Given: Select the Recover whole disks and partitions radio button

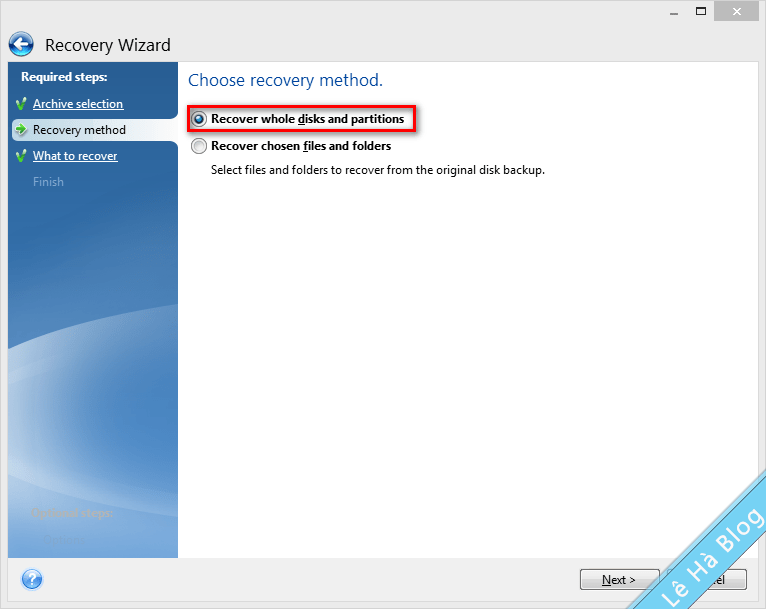Looking at the screenshot, I should [x=199, y=119].
